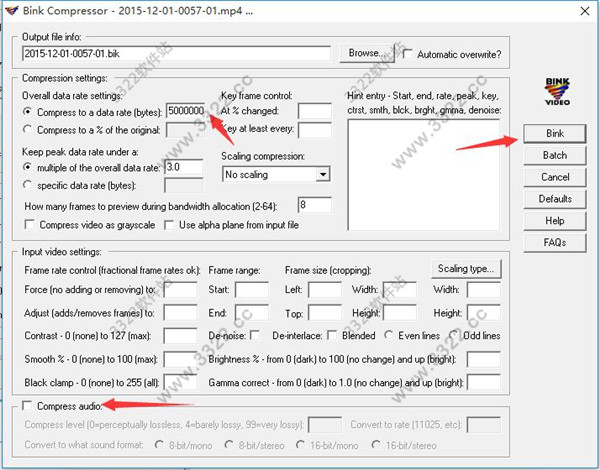Open the Batch button
This screenshot has height=470, width=600.
pos(554,155)
